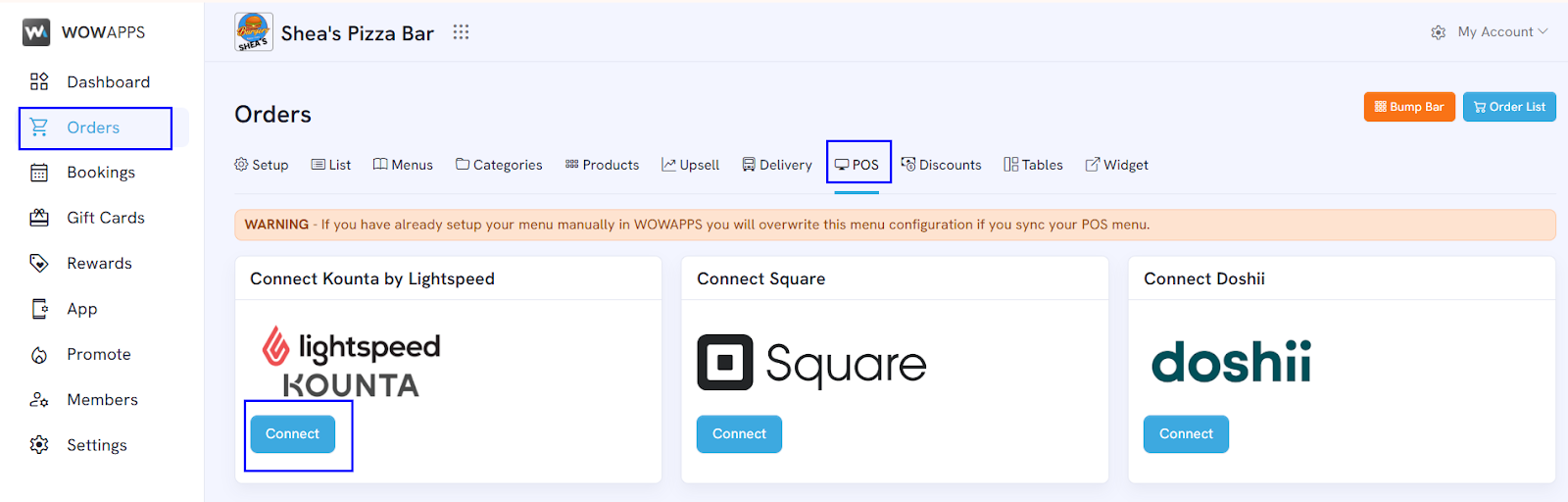This screenshot has width=1568, height=502.
Task: Switch to the Tables tab
Action: point(1033,165)
